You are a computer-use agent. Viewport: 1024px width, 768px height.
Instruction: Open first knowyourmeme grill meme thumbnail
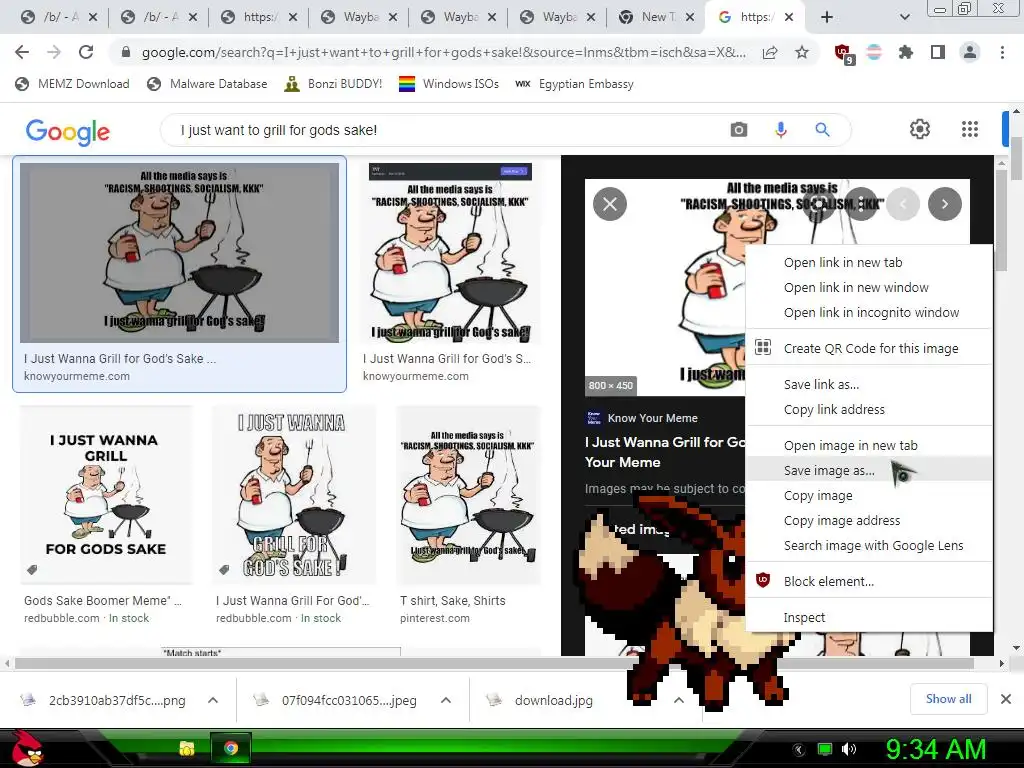[x=180, y=253]
